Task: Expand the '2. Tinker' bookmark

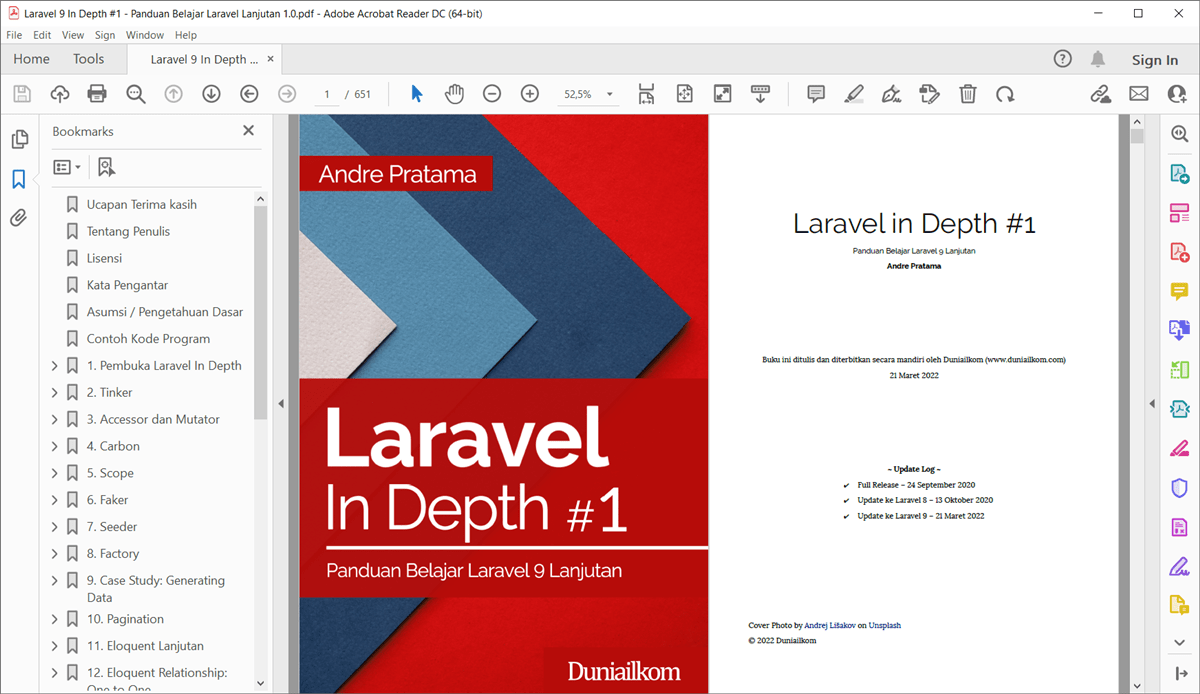Action: 55,393
